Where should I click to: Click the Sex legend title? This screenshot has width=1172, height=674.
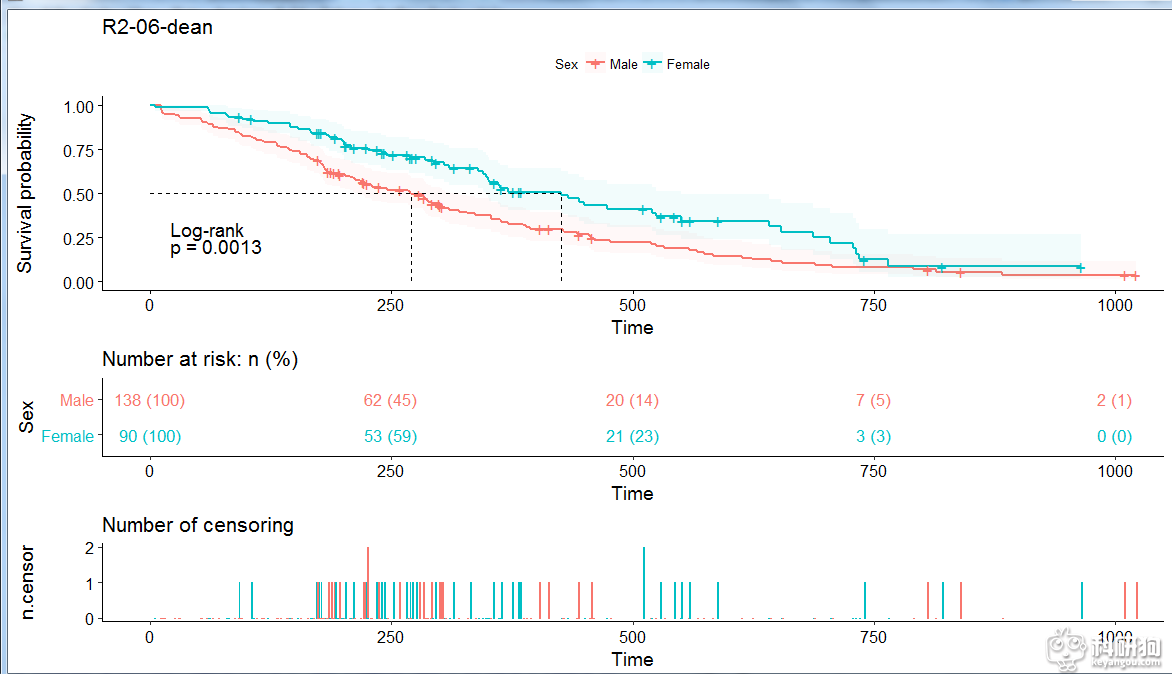point(566,65)
